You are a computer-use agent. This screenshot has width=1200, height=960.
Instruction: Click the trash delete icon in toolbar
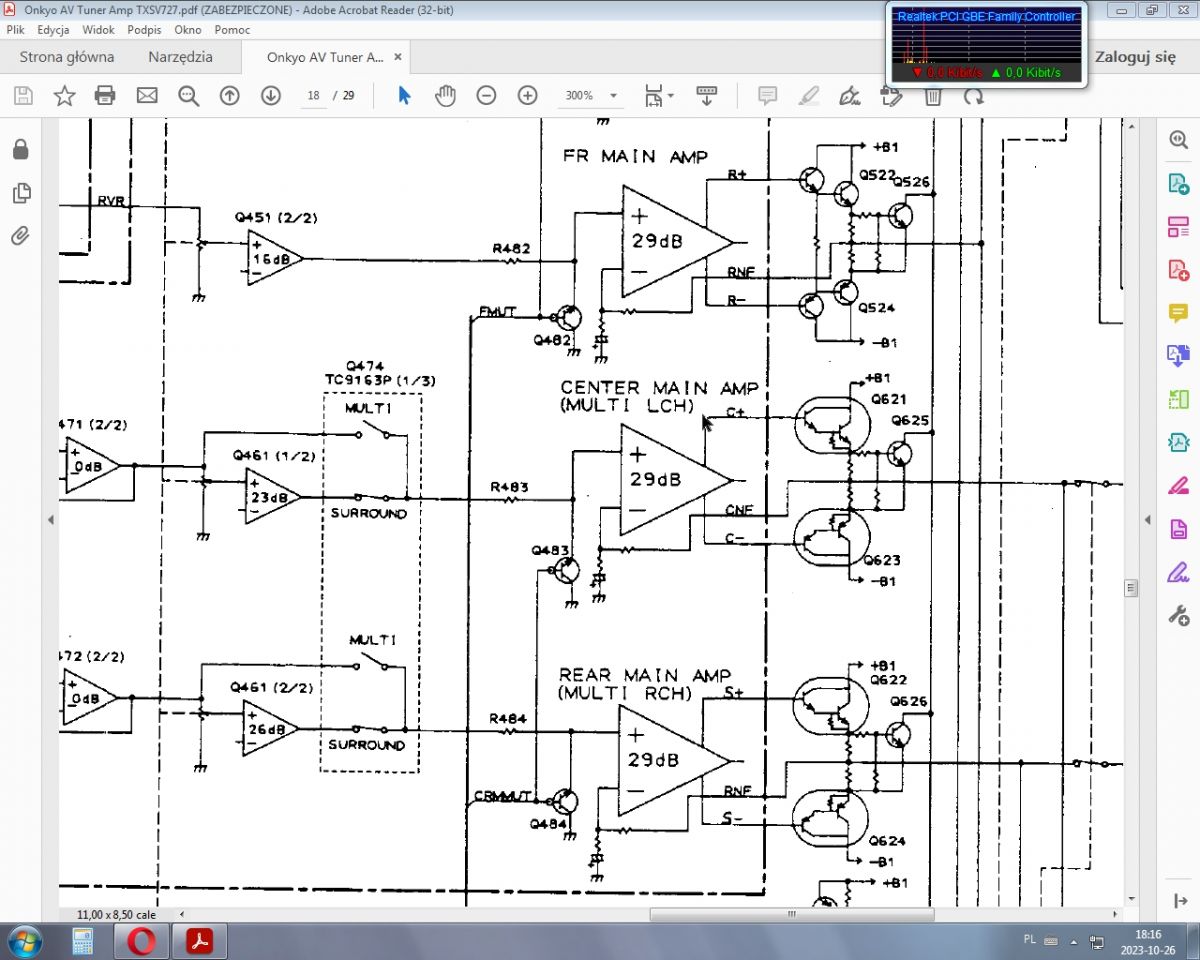pyautogui.click(x=932, y=96)
